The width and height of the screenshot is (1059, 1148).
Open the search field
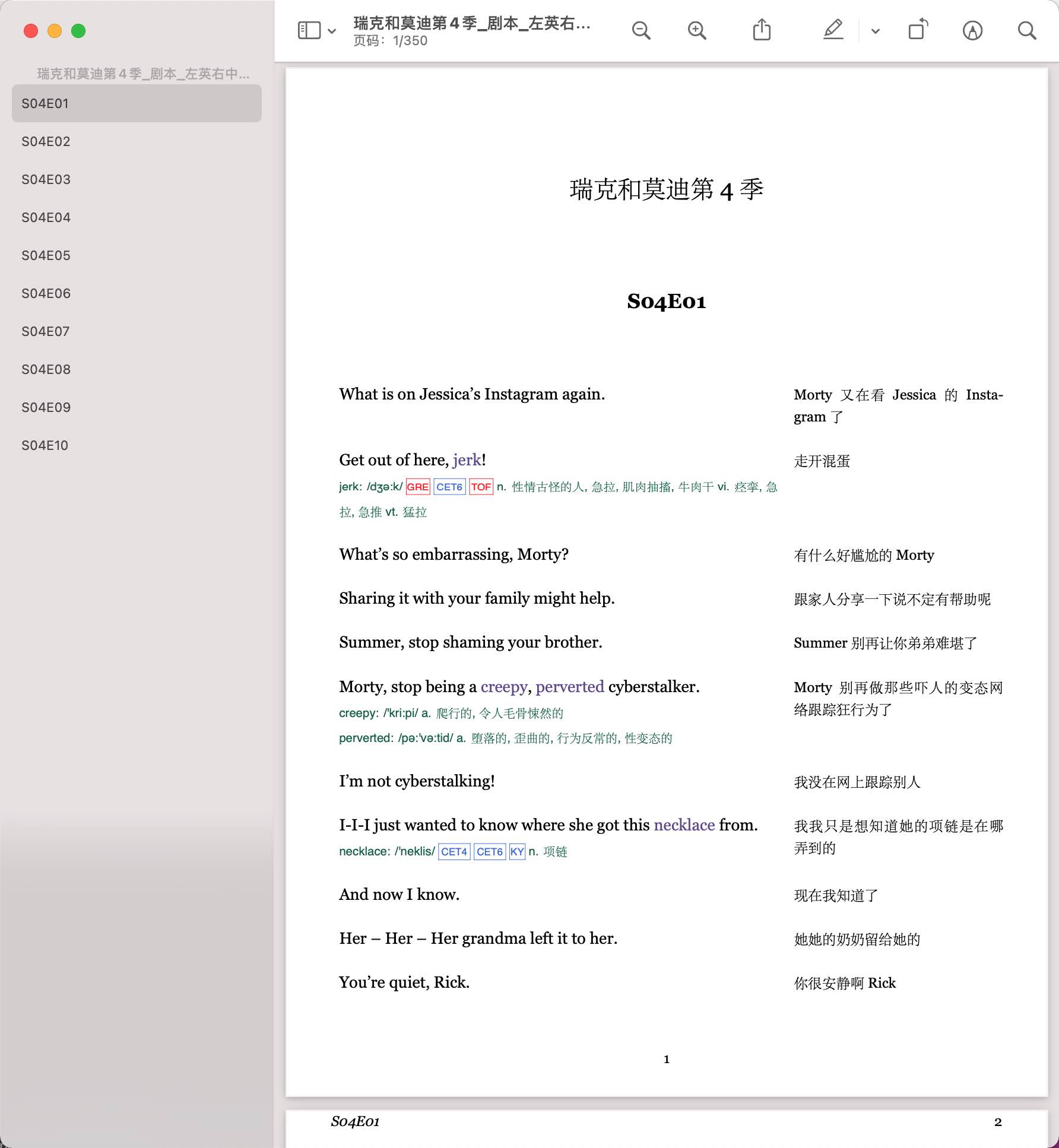[x=1027, y=30]
